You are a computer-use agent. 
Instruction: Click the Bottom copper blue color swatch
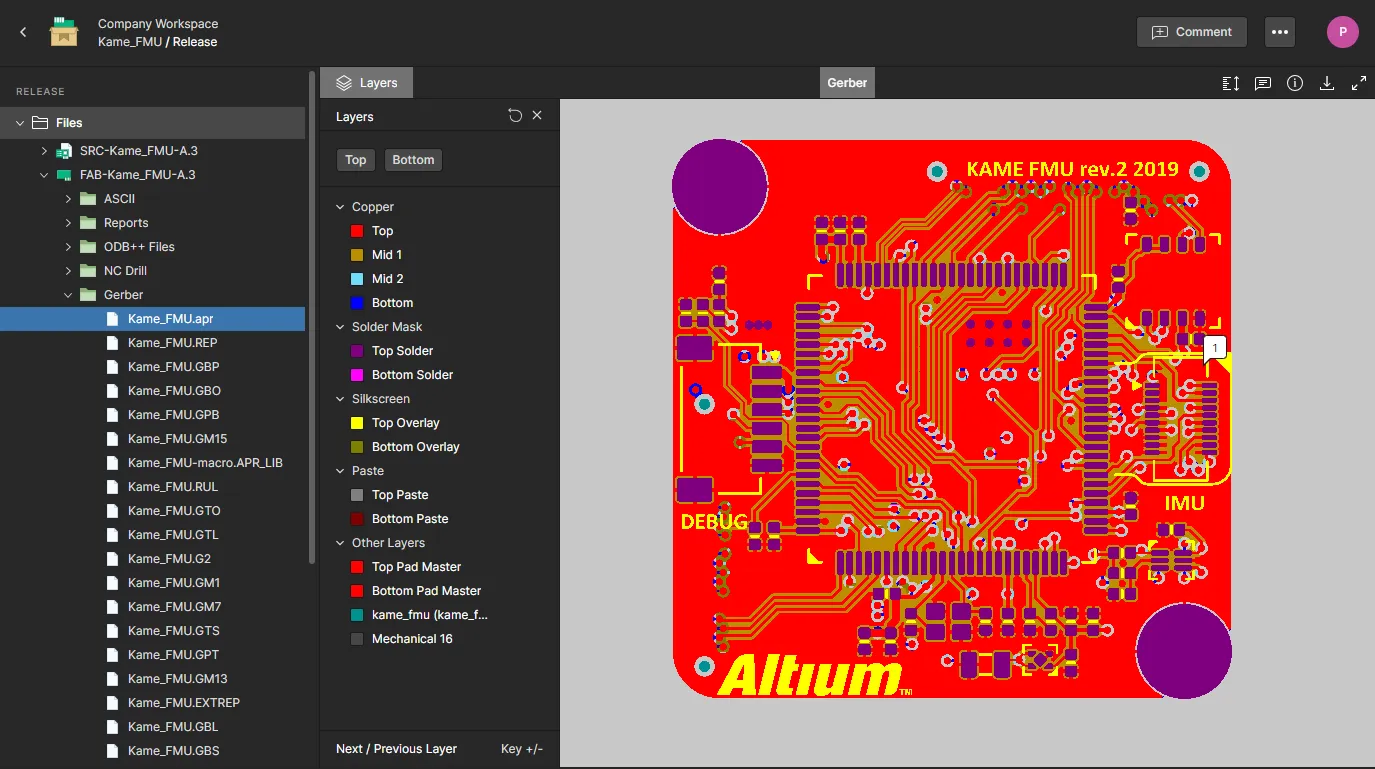[x=357, y=303]
